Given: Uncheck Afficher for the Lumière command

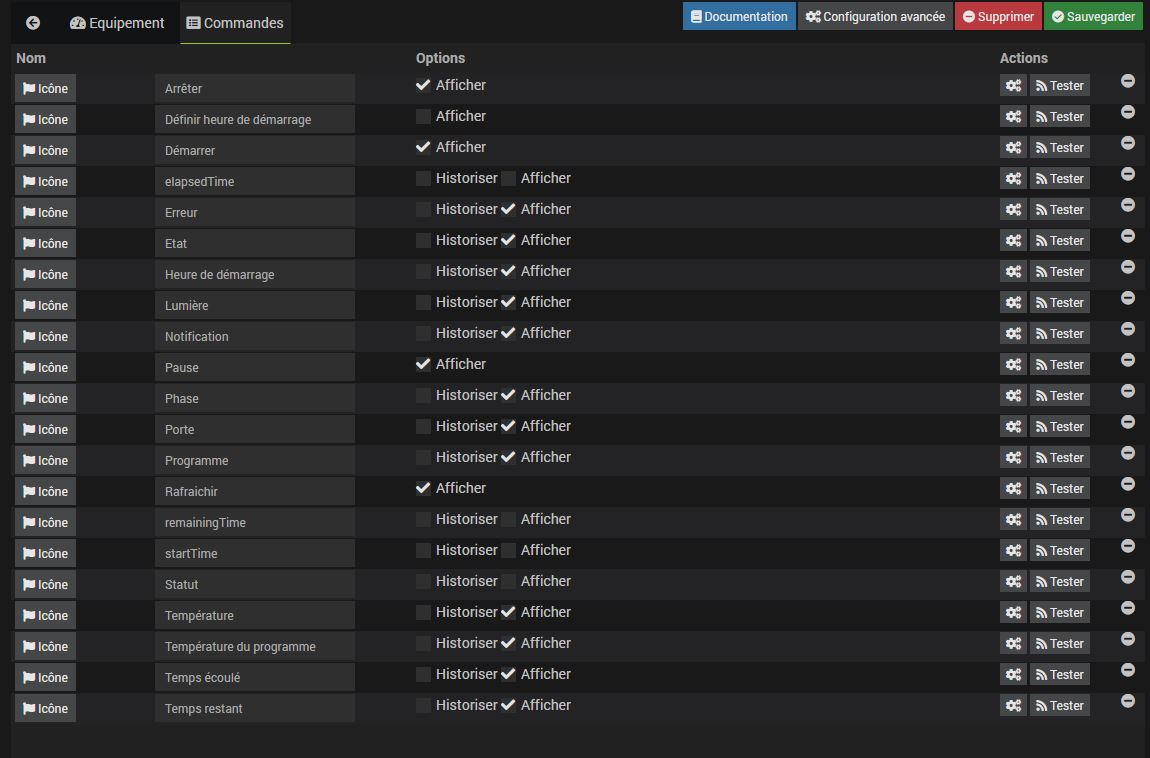Looking at the screenshot, I should [508, 302].
